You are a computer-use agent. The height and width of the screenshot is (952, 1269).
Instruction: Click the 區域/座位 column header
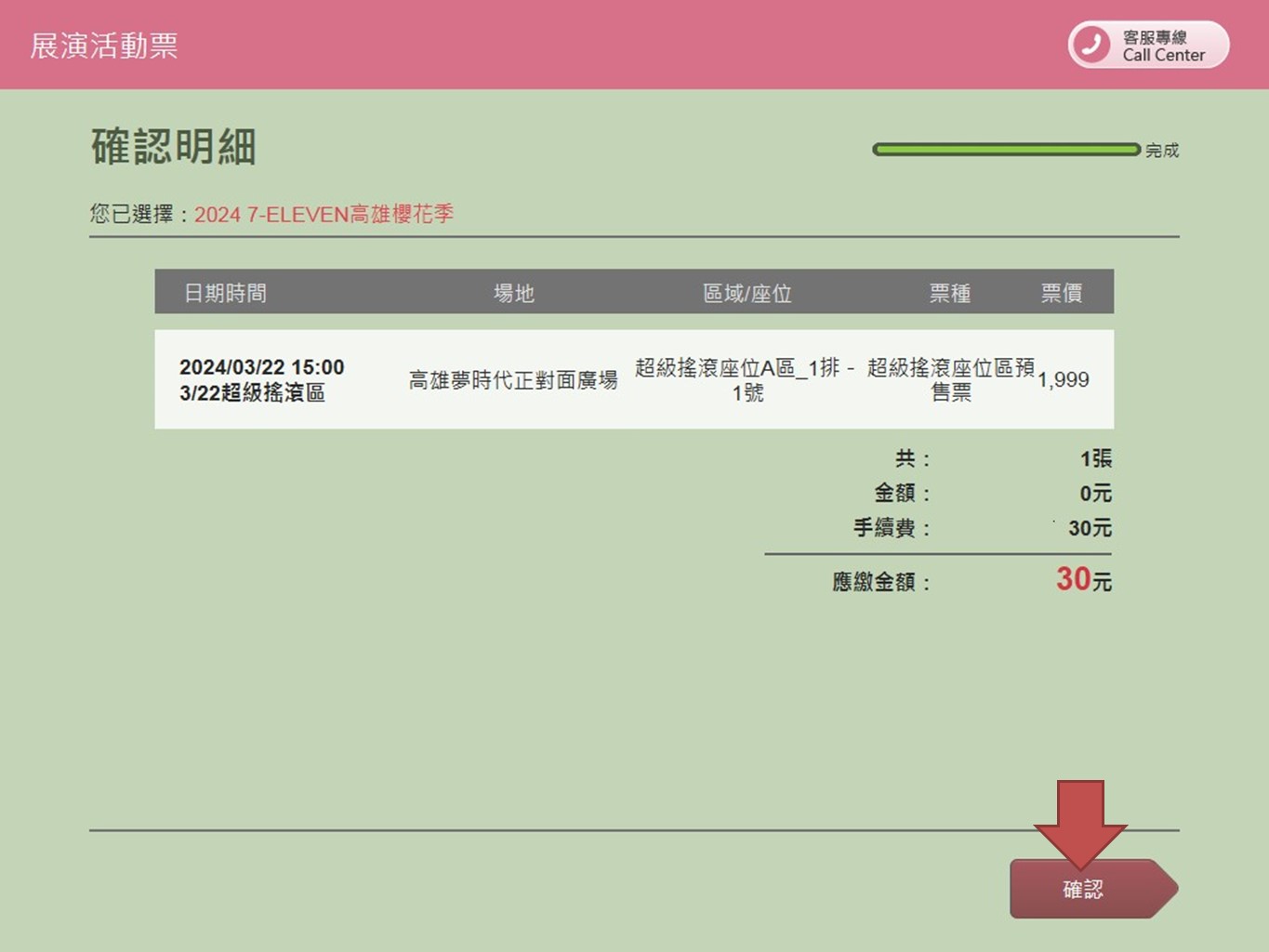[x=747, y=293]
